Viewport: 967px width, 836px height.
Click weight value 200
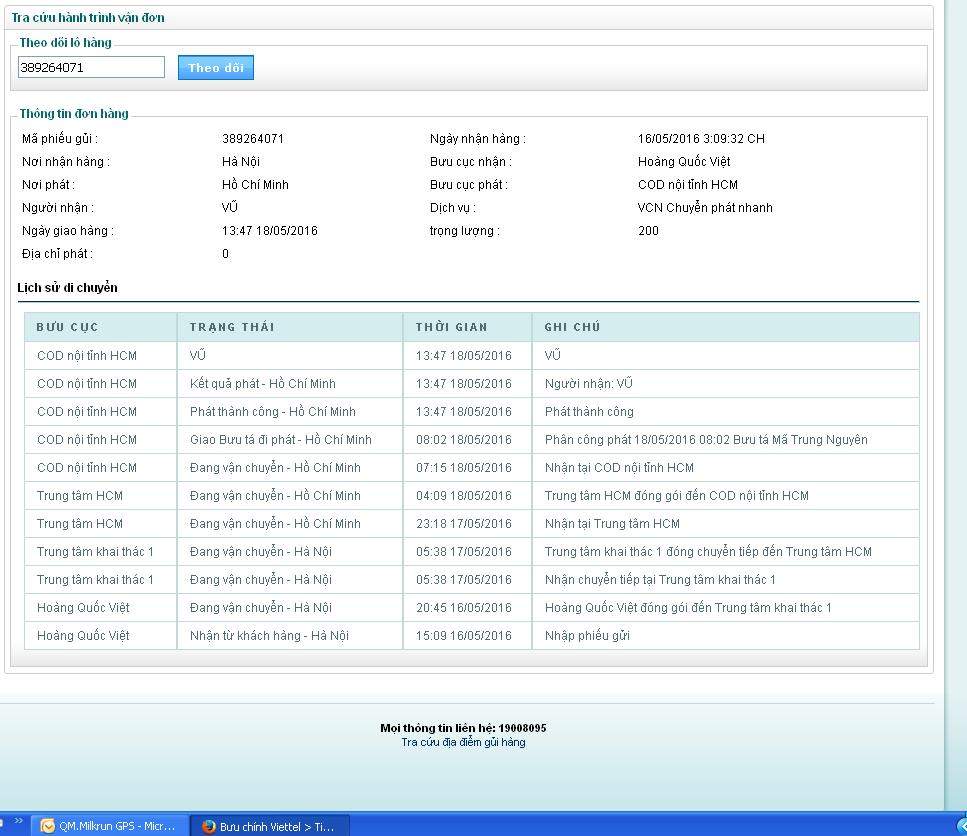coord(648,231)
